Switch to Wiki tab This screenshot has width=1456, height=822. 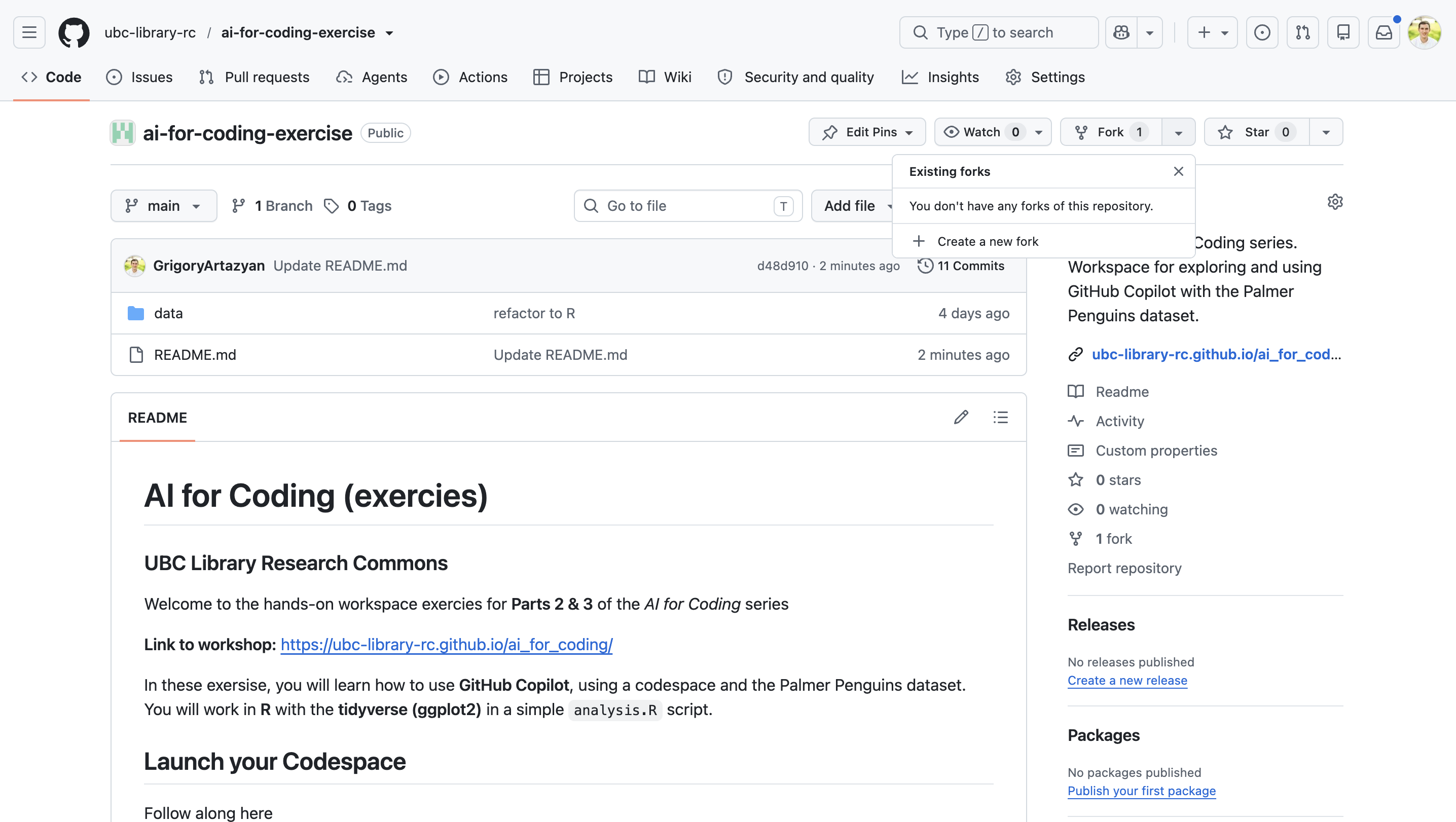click(665, 77)
